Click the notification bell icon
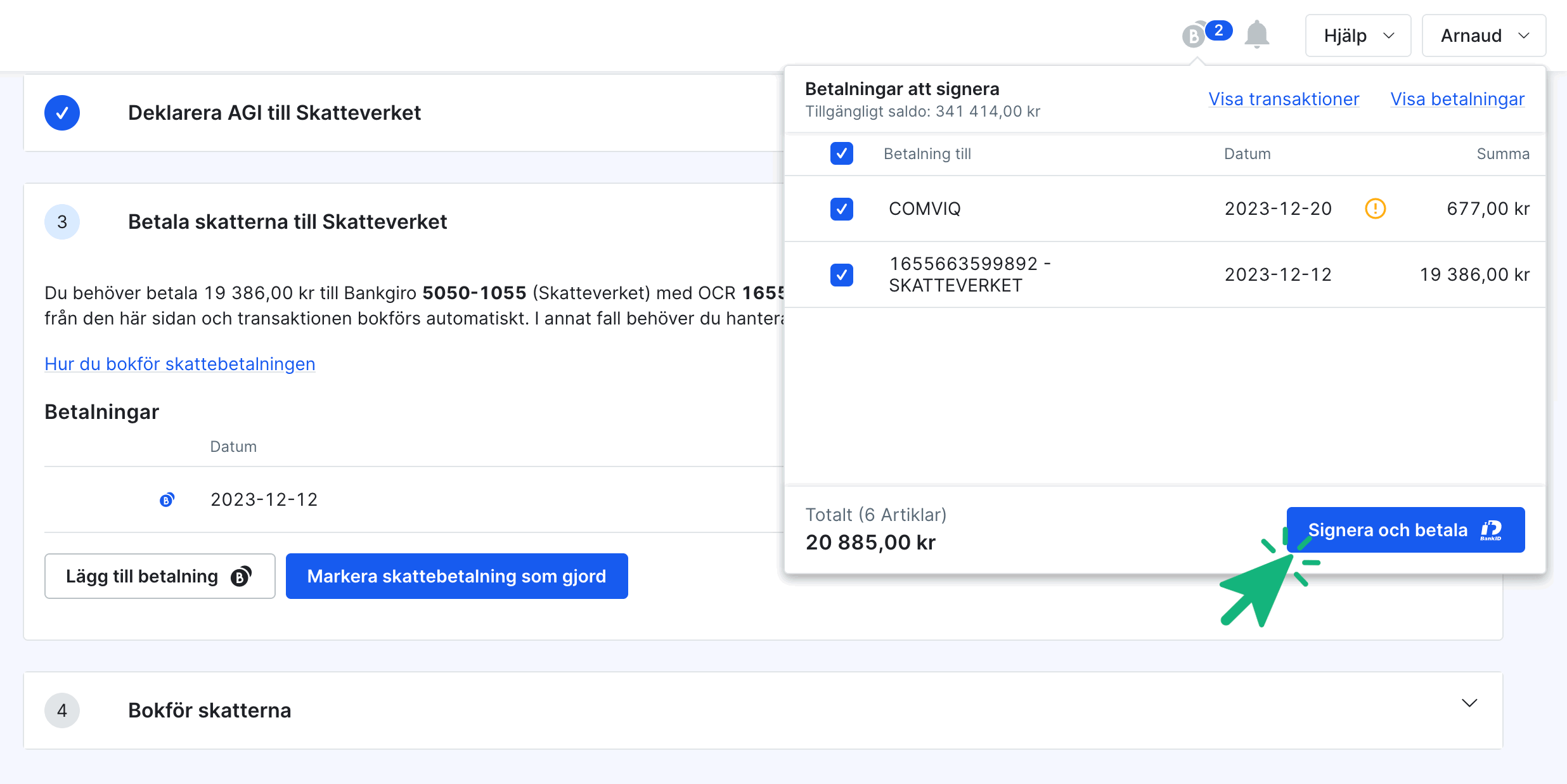Screen dimensions: 1567x784 tap(1256, 34)
